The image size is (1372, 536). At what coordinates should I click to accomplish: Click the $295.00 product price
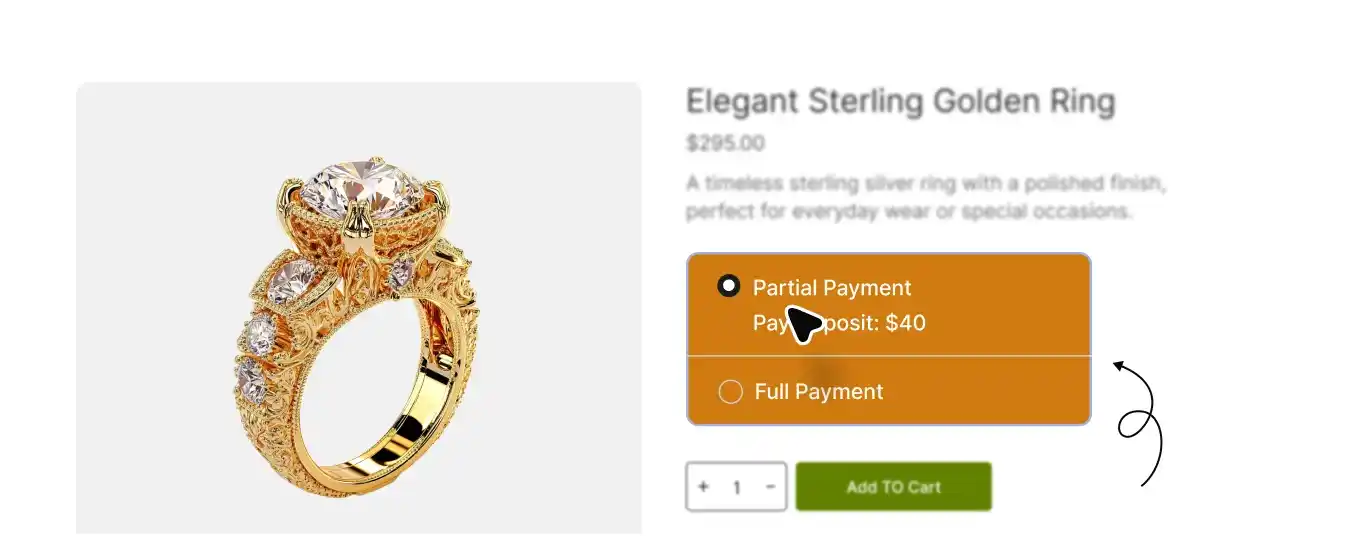(x=725, y=144)
